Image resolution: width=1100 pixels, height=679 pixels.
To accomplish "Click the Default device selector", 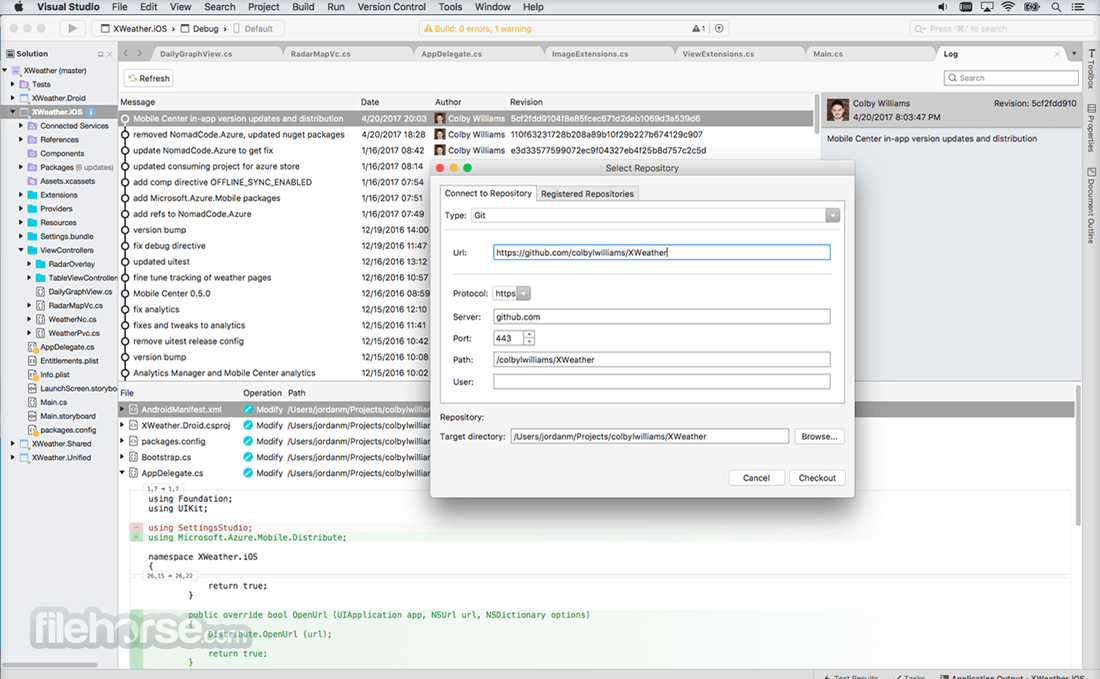I will [x=253, y=29].
